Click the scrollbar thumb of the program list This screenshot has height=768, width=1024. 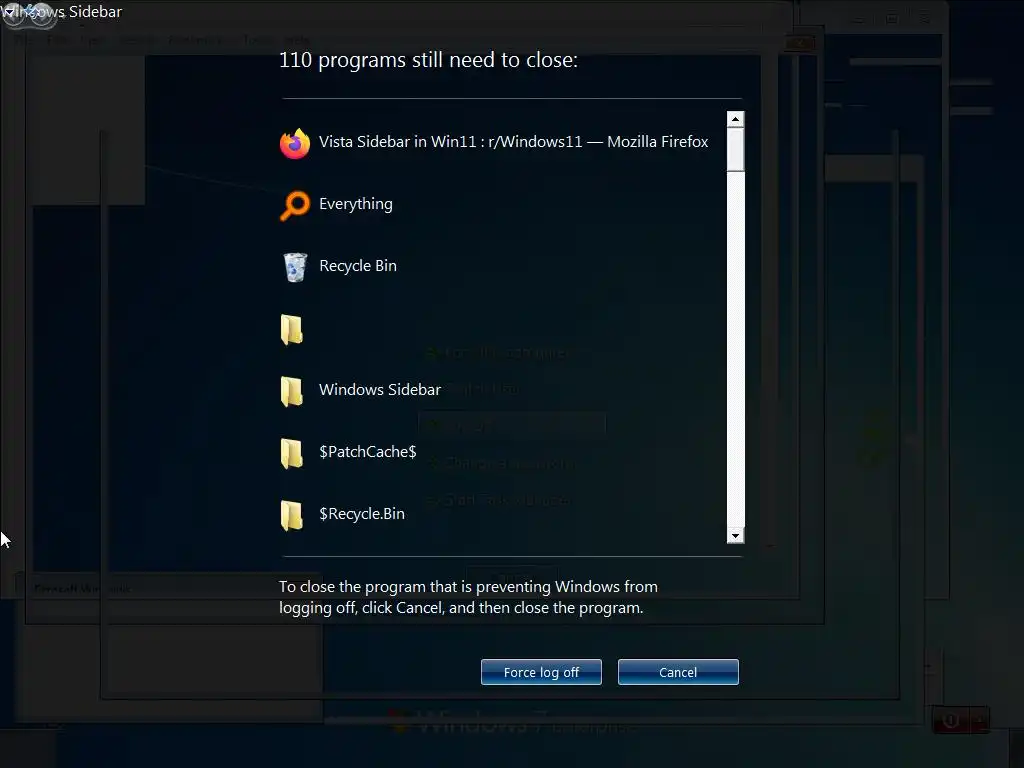[735, 150]
